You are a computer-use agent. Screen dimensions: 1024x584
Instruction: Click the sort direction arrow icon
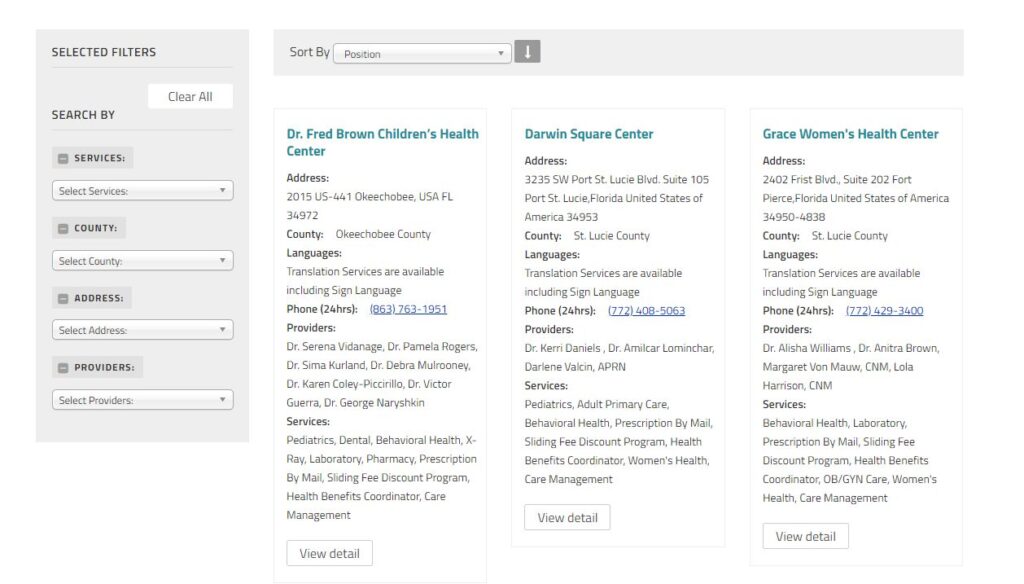click(527, 52)
